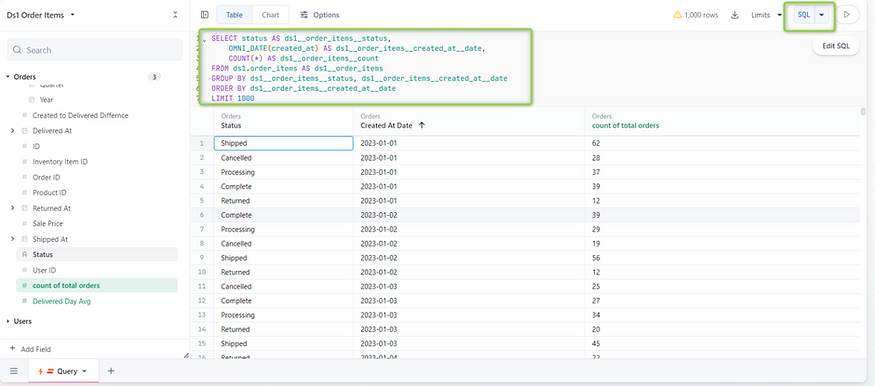Toggle the sidebar layout icon
The image size is (875, 386).
click(x=205, y=15)
